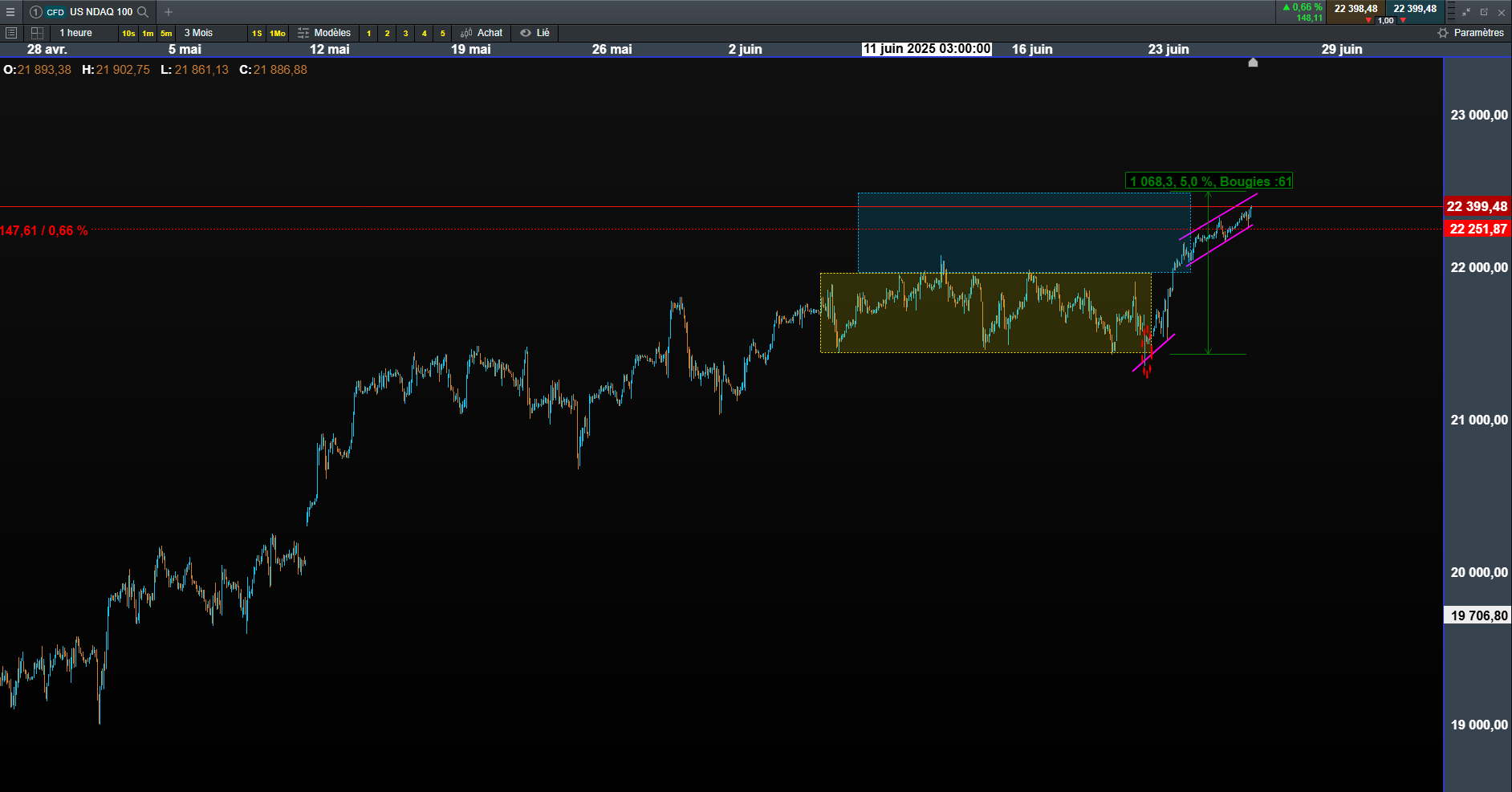Click the 22 251,87 red price label
This screenshot has width=1512, height=792.
click(1477, 229)
